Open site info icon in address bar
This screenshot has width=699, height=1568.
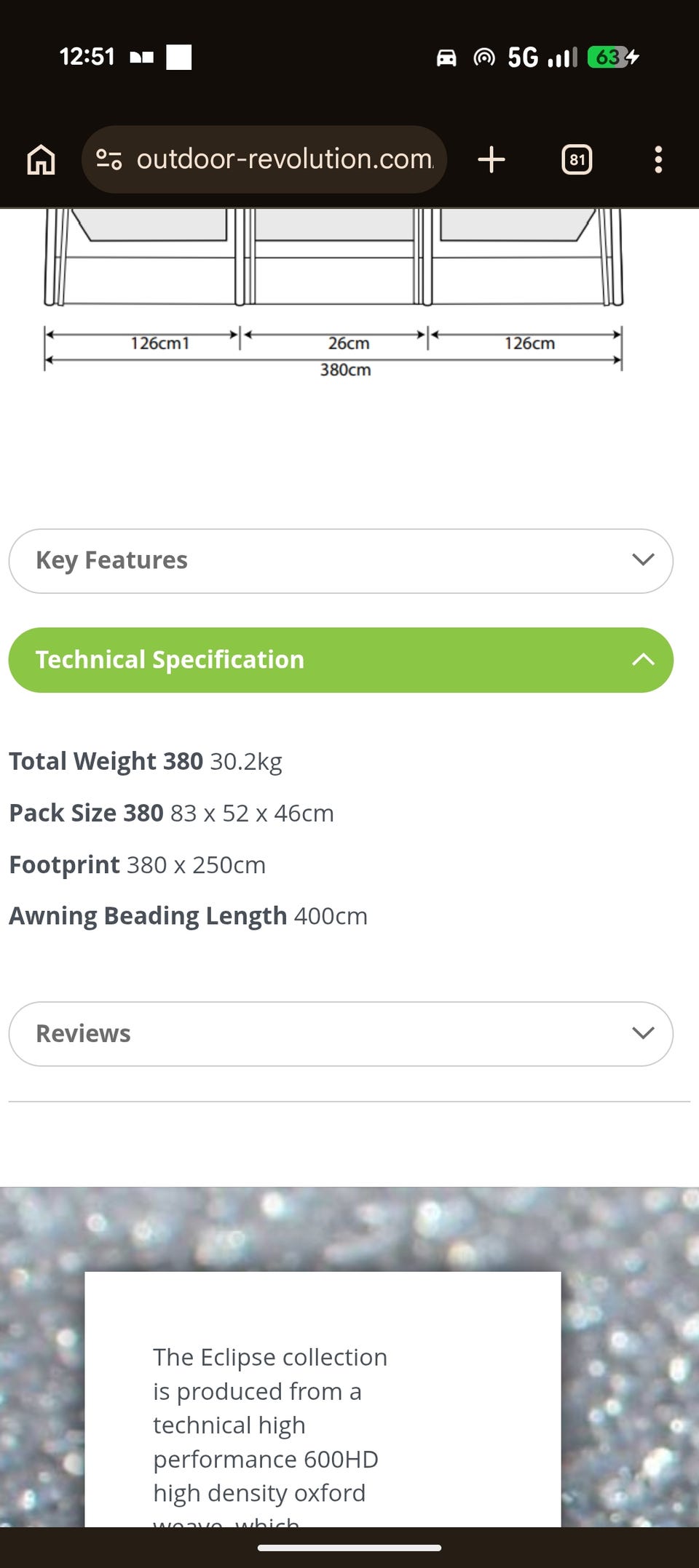point(109,159)
